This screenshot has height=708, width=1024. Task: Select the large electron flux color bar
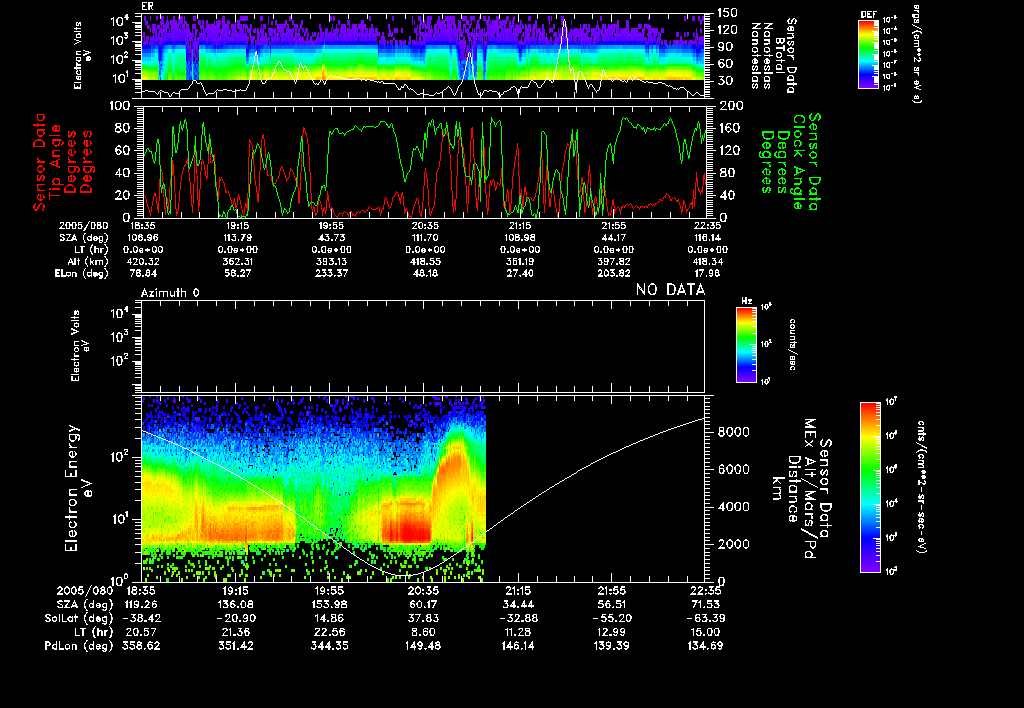click(870, 486)
